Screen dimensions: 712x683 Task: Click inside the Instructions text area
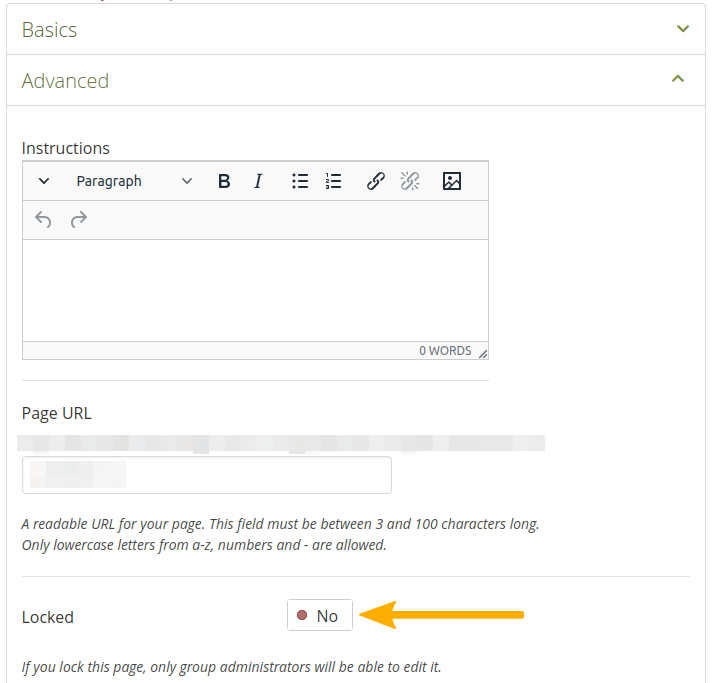(x=255, y=290)
